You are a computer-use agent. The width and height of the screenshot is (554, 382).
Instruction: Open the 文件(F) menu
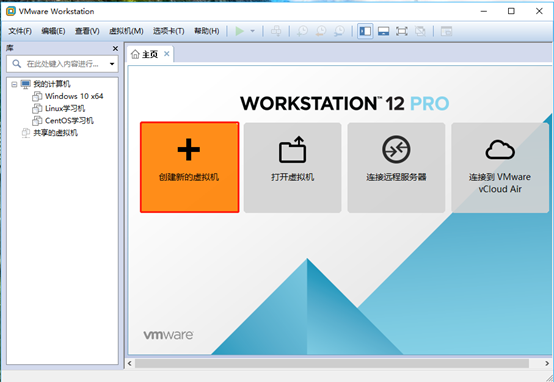20,31
